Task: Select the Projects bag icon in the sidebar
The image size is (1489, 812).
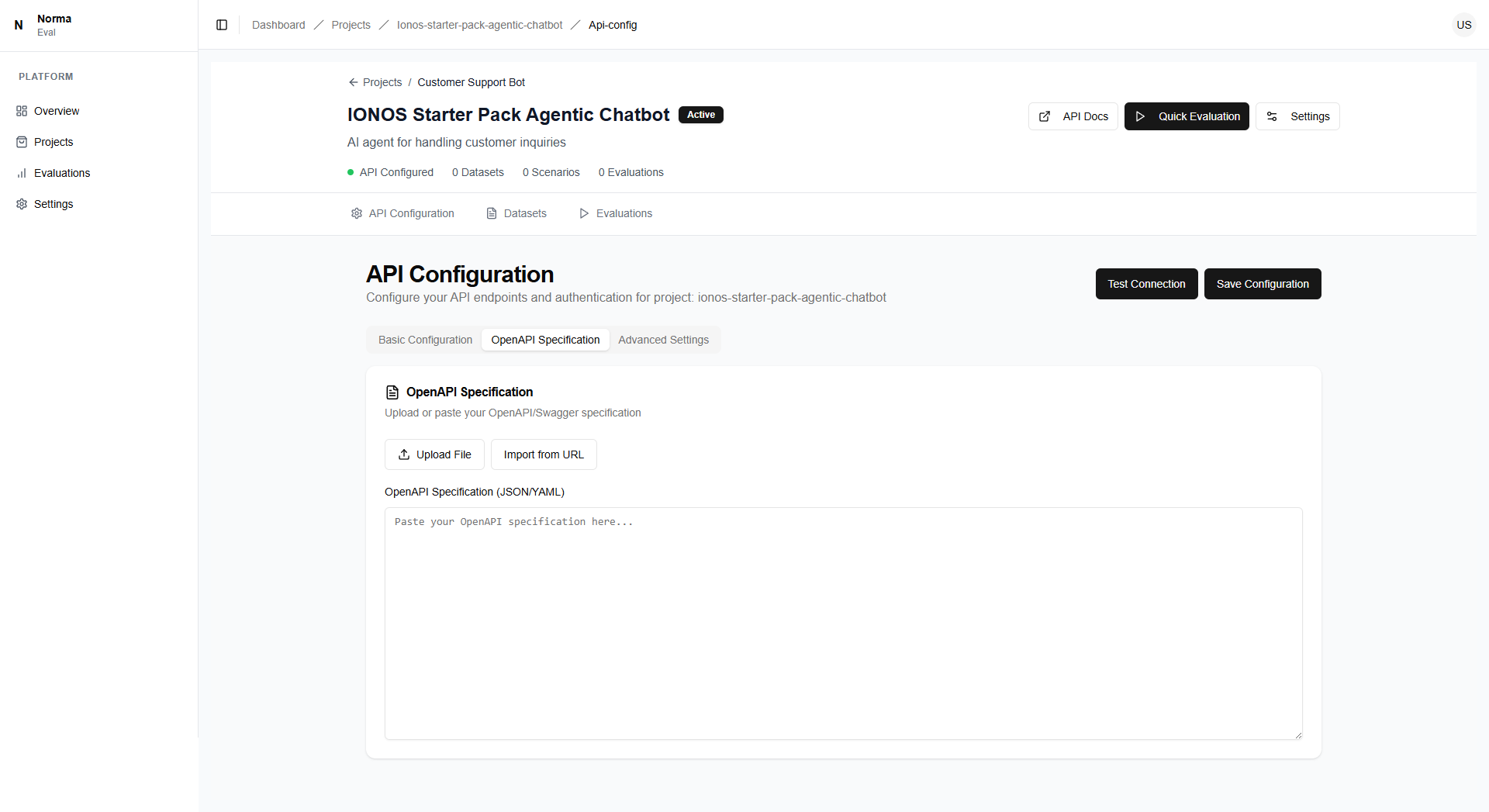Action: coord(22,141)
